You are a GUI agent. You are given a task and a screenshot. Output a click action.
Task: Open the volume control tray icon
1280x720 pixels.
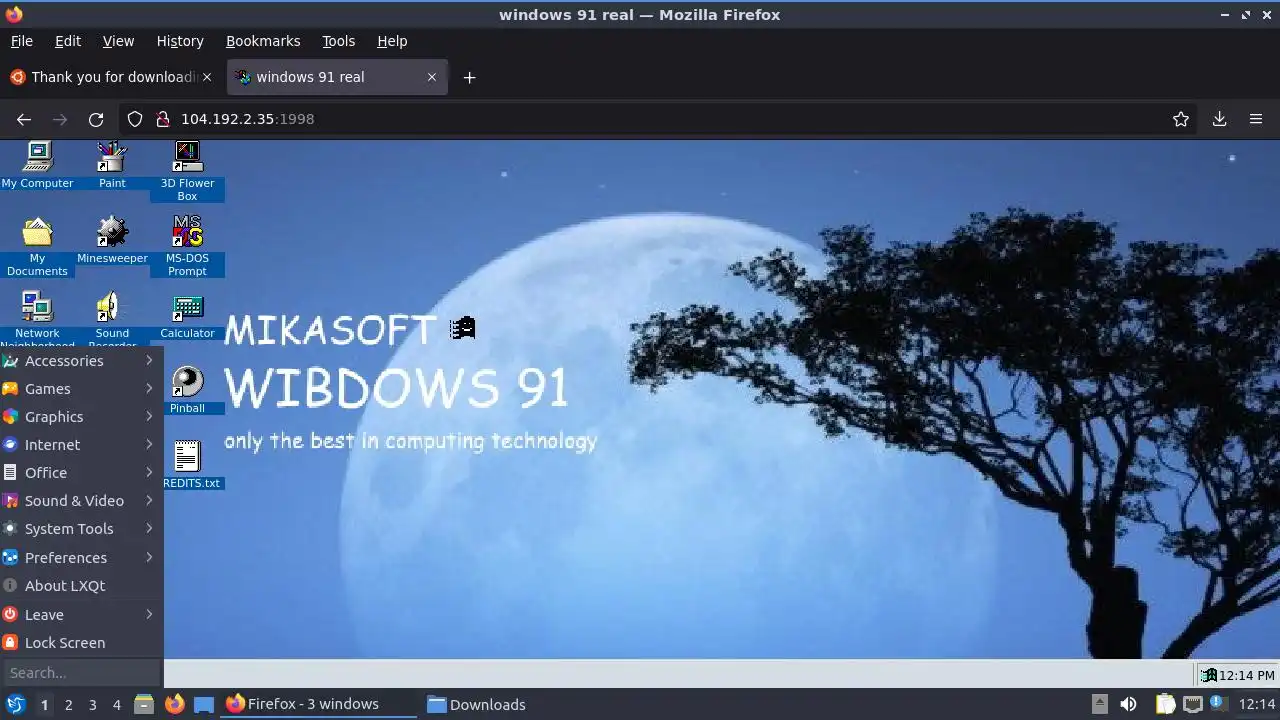point(1128,704)
